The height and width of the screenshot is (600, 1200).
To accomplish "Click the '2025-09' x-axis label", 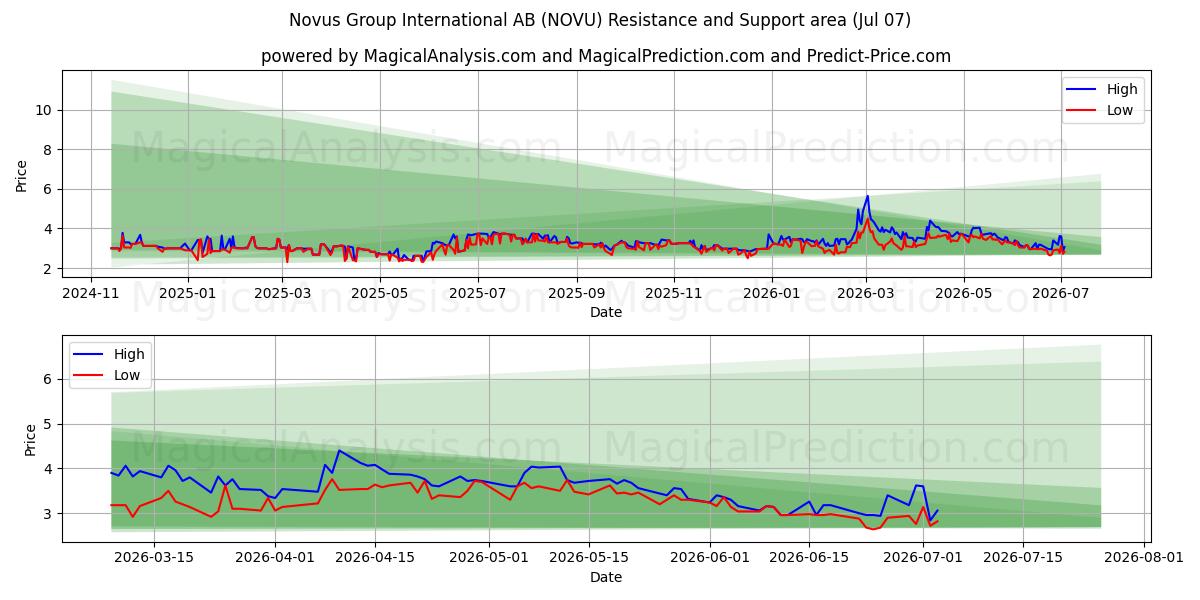I will pos(576,294).
